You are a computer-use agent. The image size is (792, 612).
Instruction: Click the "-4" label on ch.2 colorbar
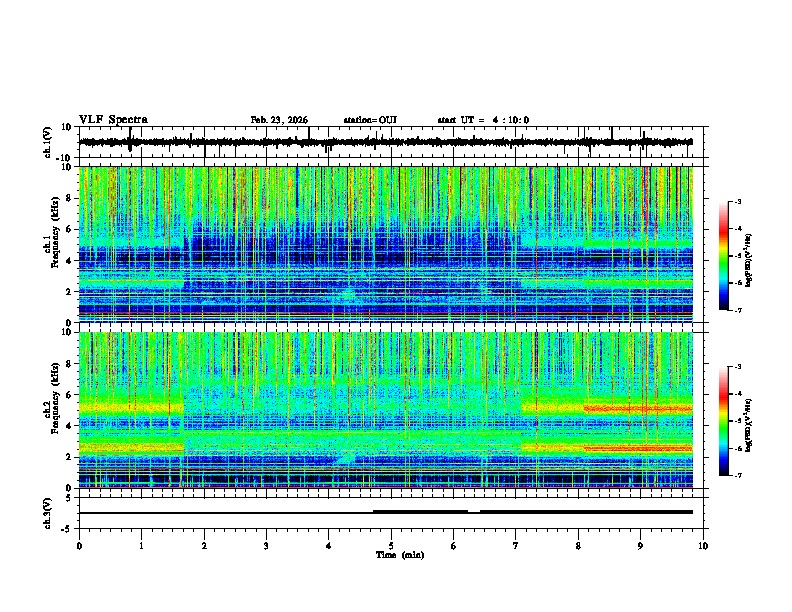coord(738,393)
